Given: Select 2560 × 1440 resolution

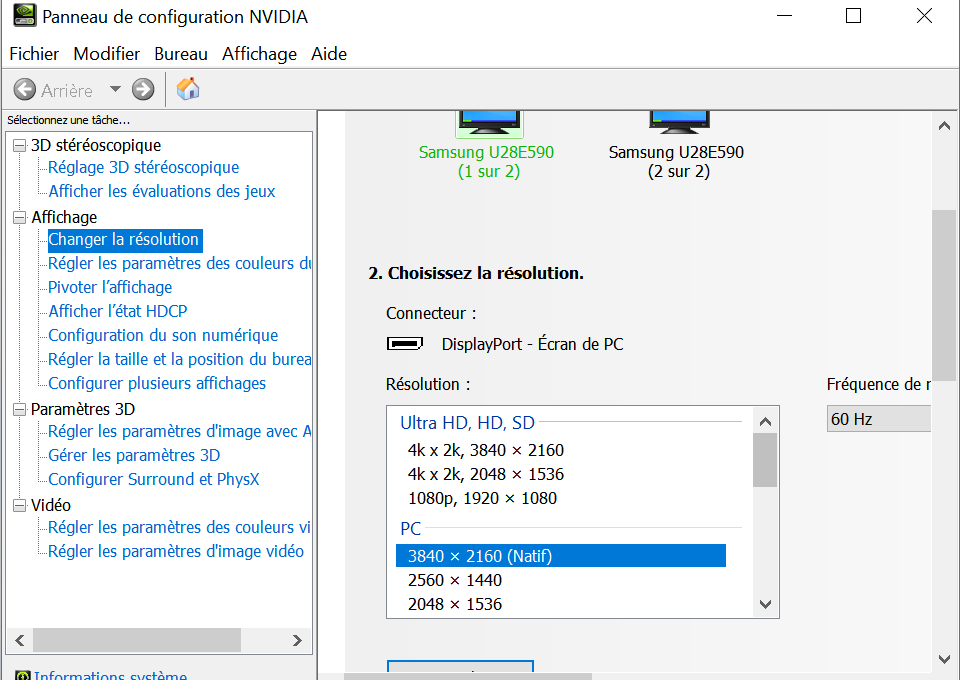Looking at the screenshot, I should pos(455,580).
